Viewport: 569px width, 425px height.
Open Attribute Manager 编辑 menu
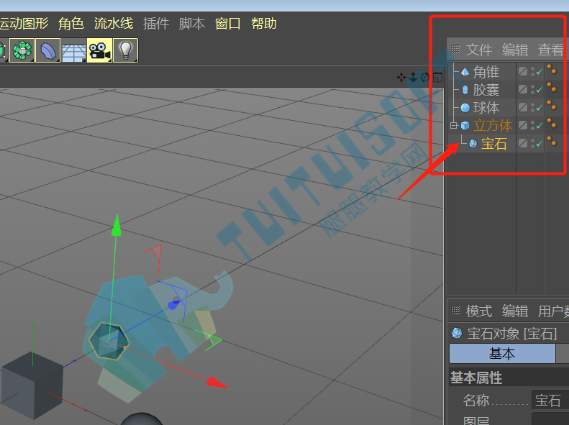(x=515, y=311)
